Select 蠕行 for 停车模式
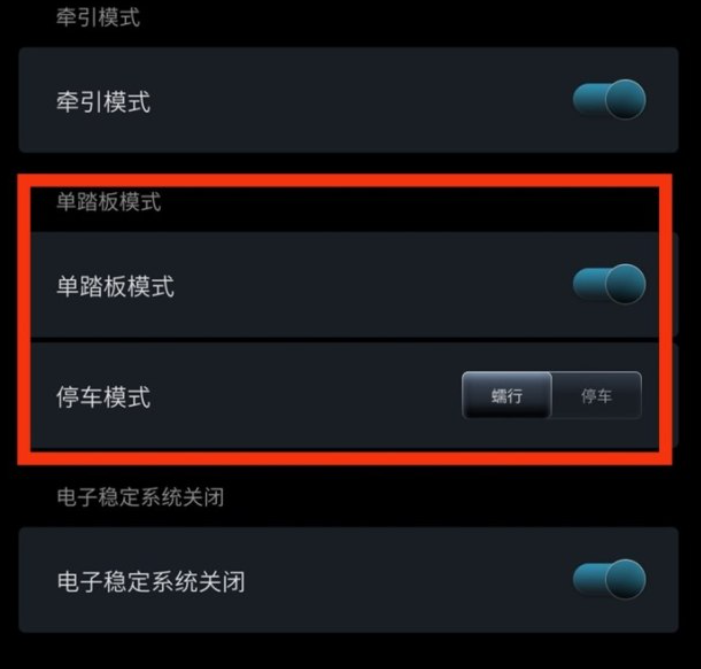Viewport: 701px width, 669px height. pyautogui.click(x=507, y=395)
